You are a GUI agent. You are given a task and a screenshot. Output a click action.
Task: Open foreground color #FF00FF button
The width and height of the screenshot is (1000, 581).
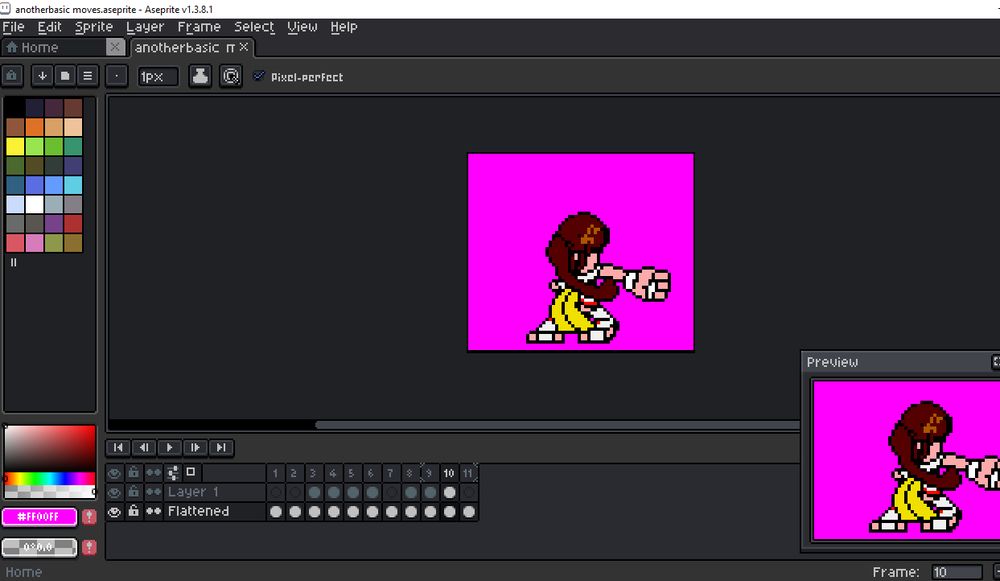click(40, 517)
